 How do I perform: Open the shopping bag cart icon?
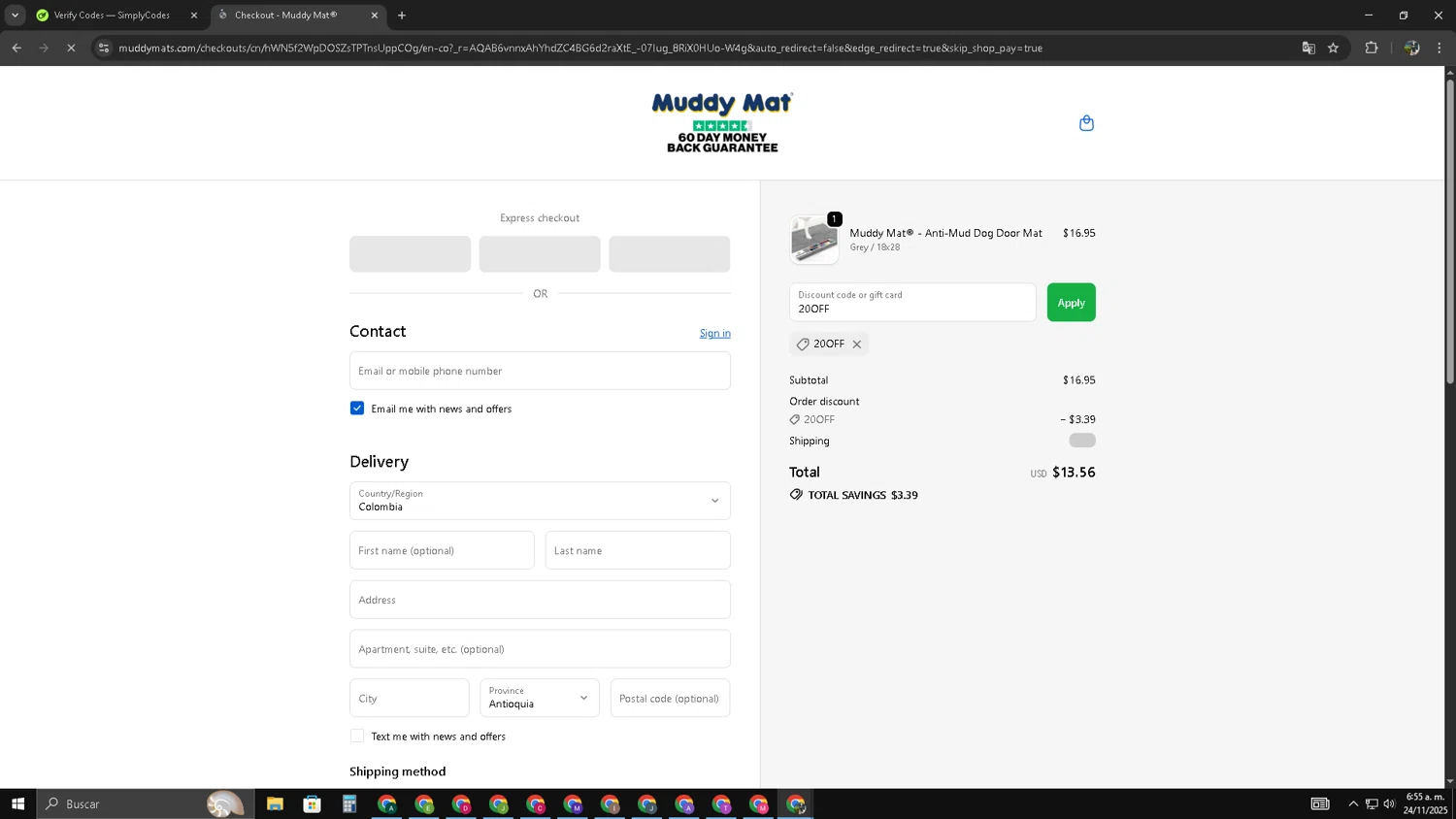click(x=1086, y=123)
